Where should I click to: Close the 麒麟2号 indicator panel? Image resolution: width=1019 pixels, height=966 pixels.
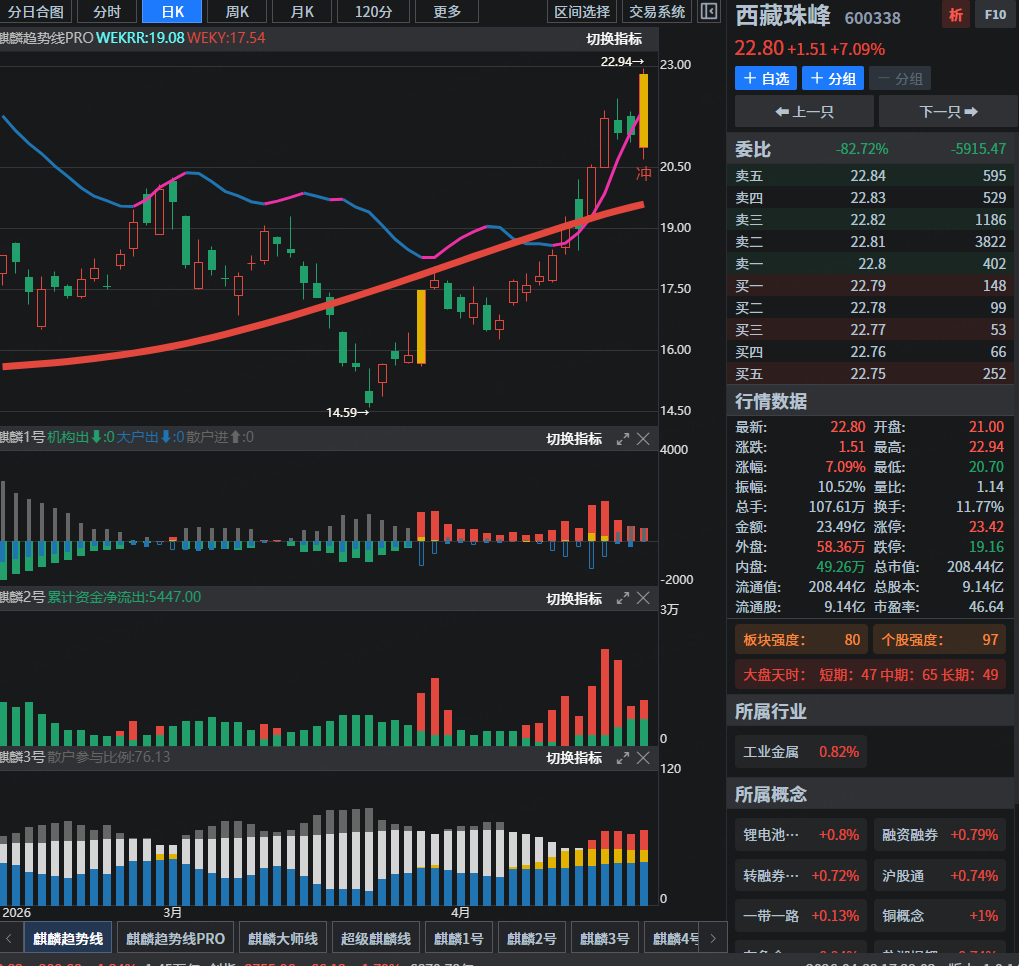tap(643, 599)
